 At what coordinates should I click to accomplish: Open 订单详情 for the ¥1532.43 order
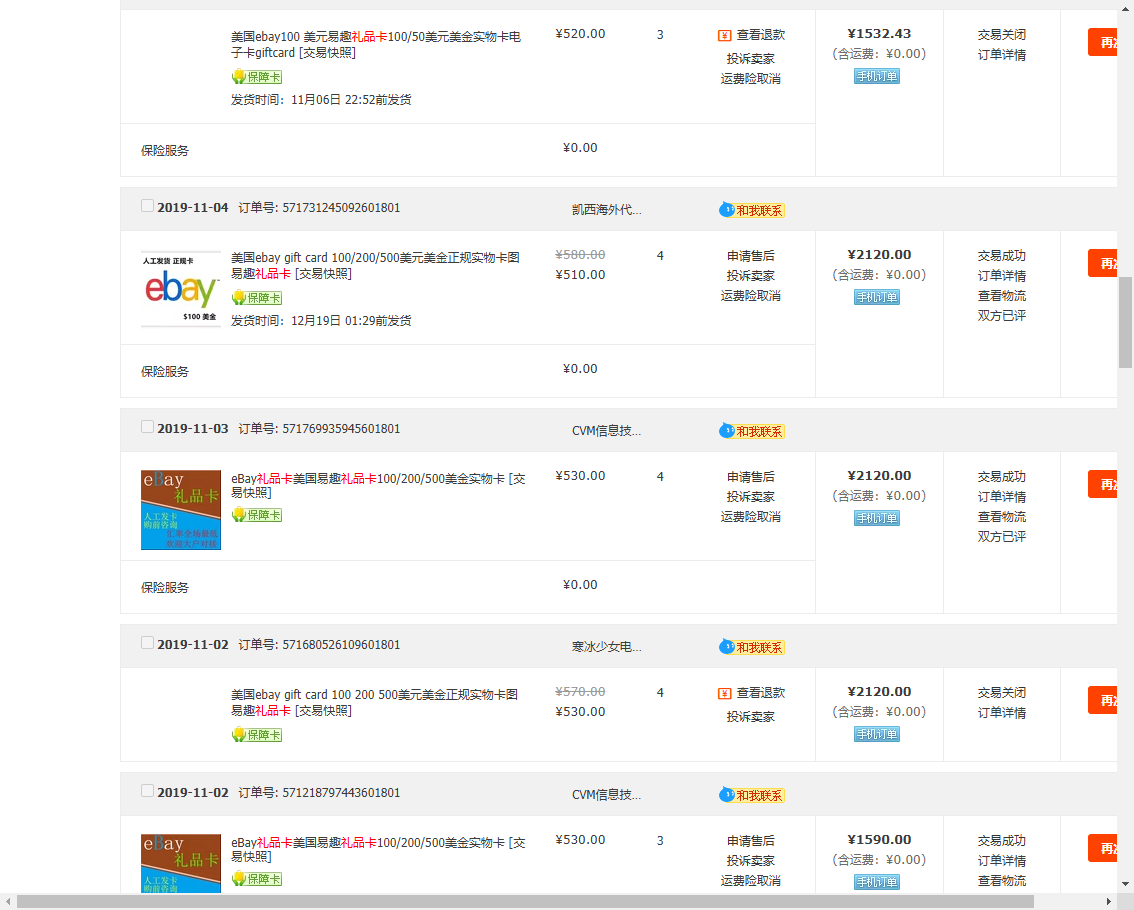1002,55
